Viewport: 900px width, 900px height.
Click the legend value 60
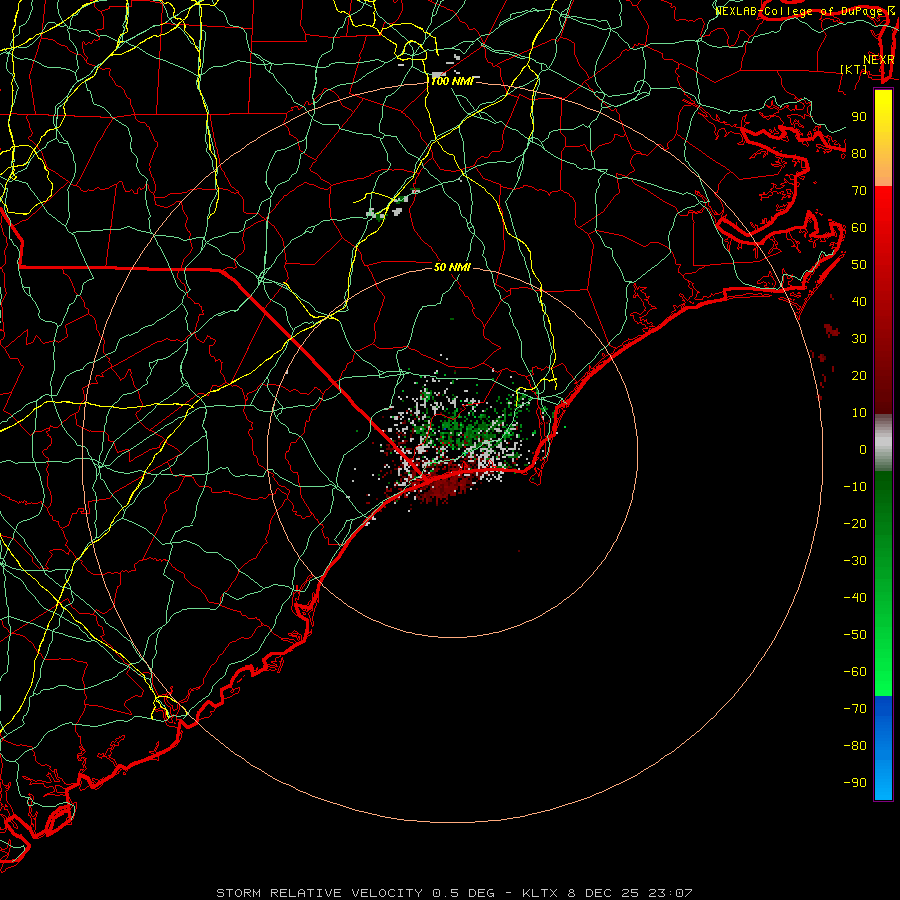click(859, 227)
